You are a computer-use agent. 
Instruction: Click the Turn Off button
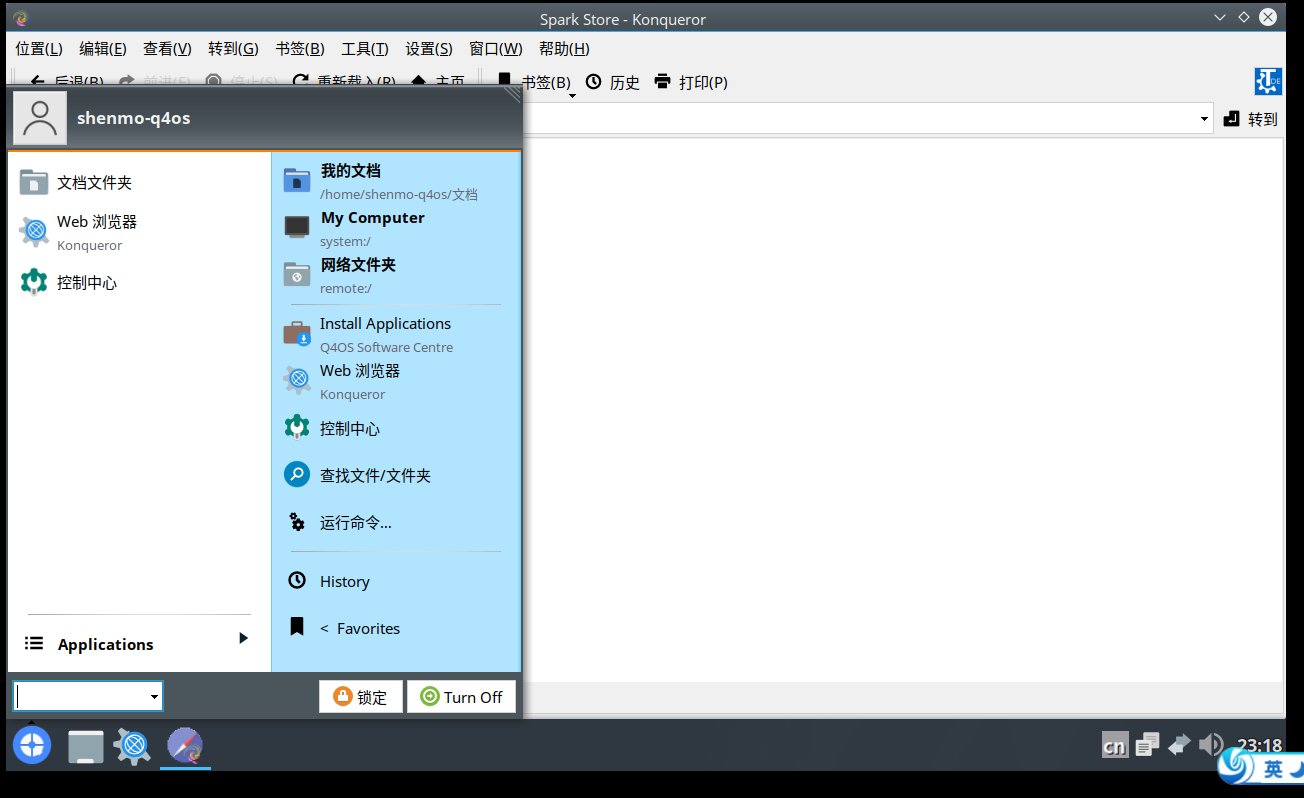461,697
